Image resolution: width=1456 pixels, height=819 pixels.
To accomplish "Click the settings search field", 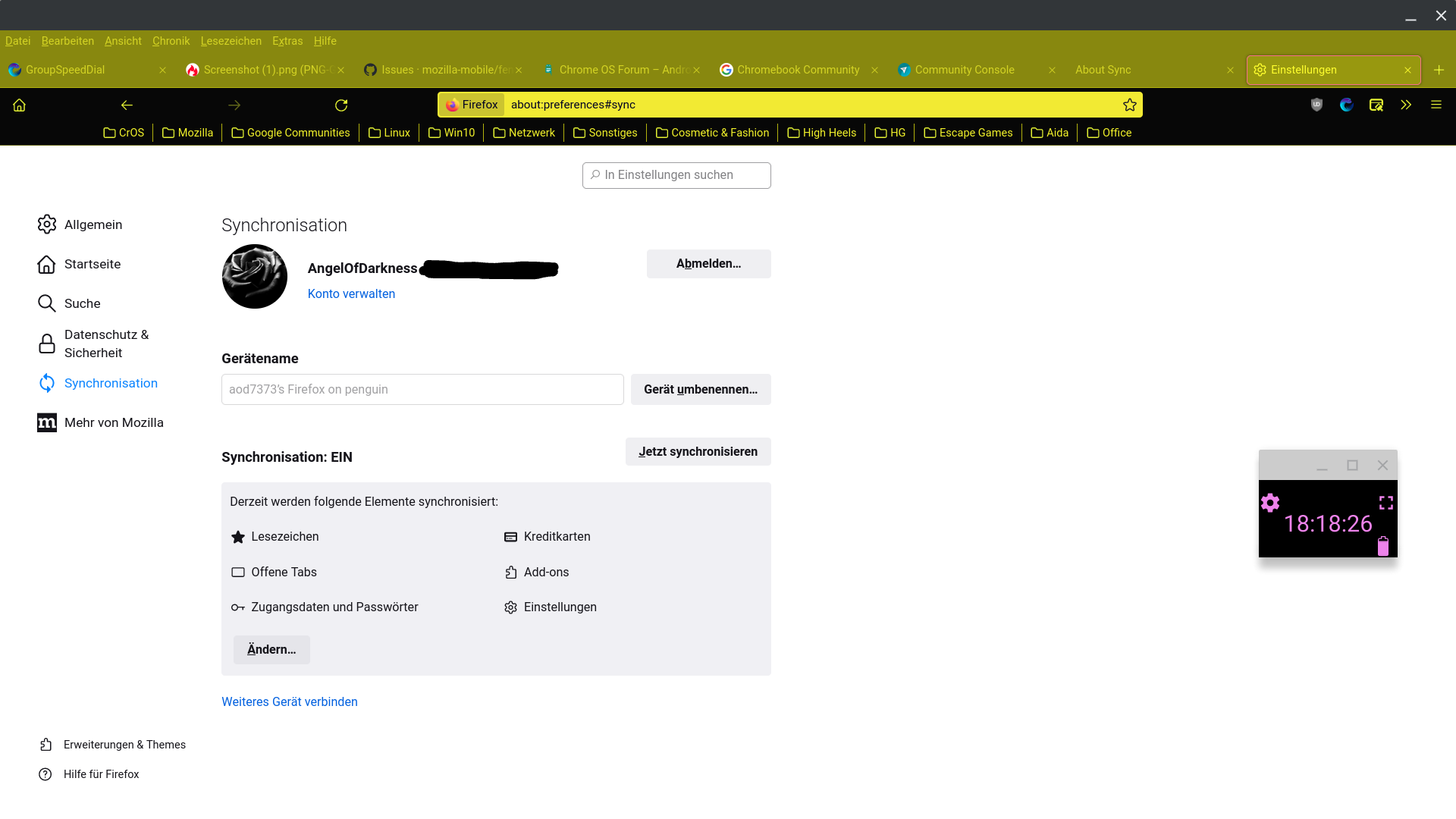I will coord(676,175).
